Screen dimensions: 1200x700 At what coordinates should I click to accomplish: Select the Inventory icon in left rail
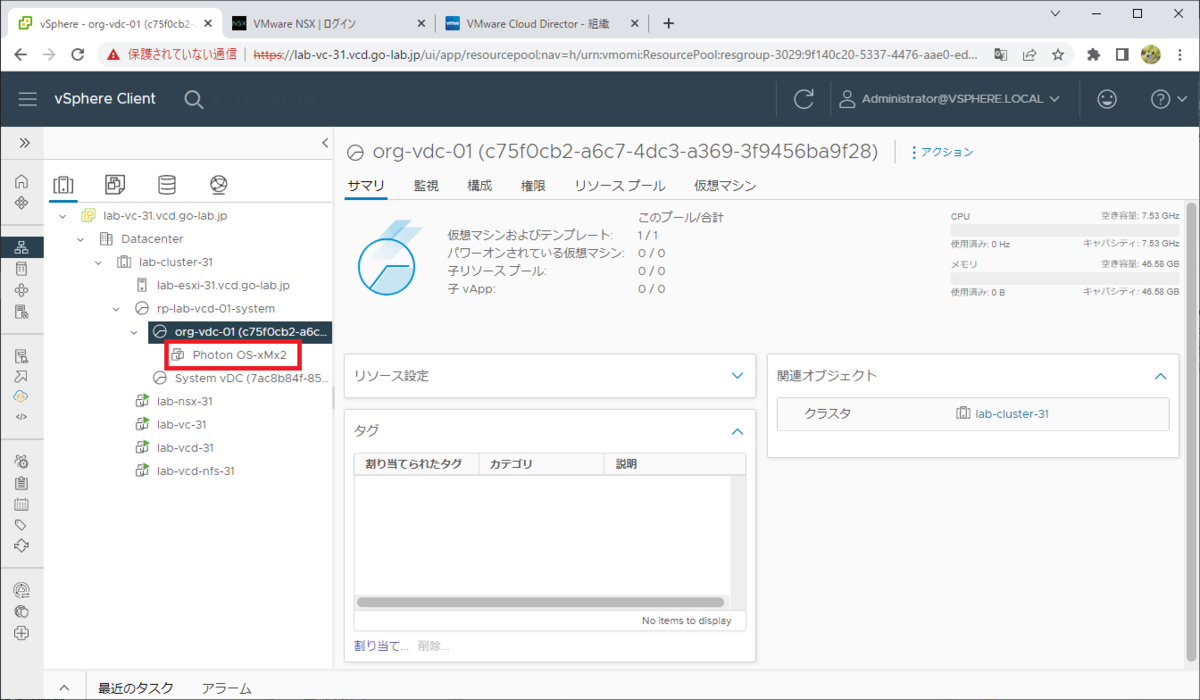(x=22, y=247)
